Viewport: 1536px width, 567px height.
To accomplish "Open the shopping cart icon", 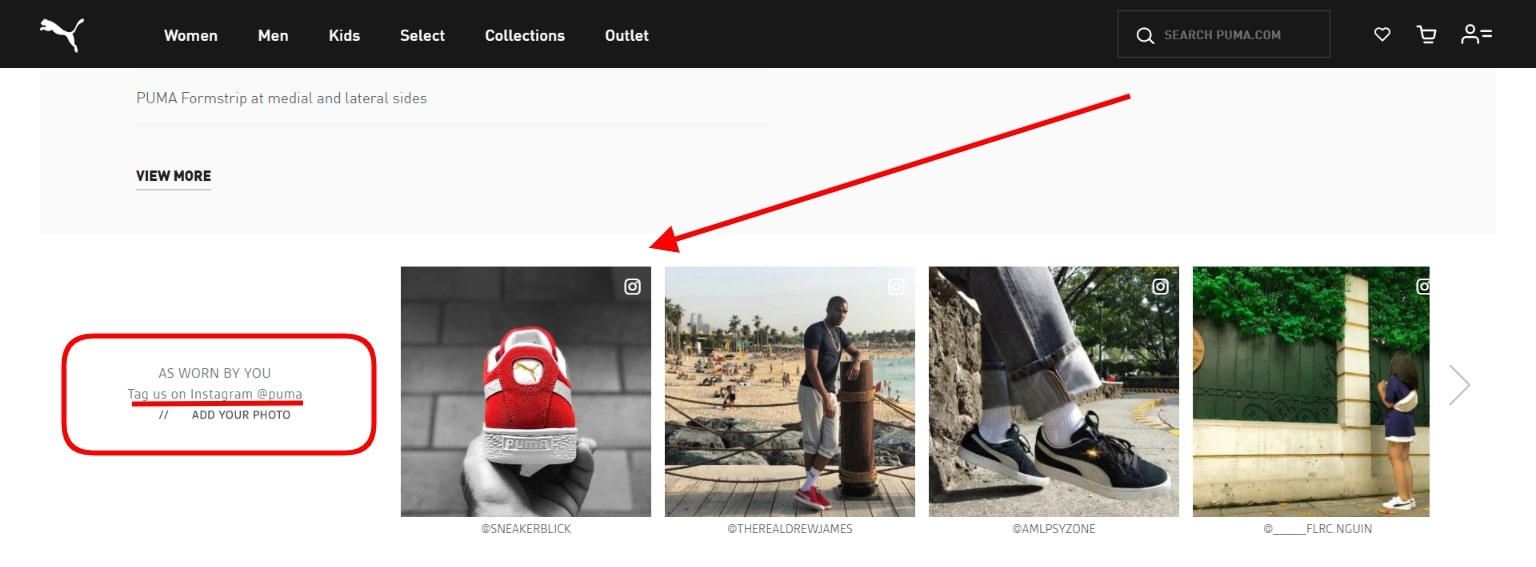I will click(x=1427, y=35).
